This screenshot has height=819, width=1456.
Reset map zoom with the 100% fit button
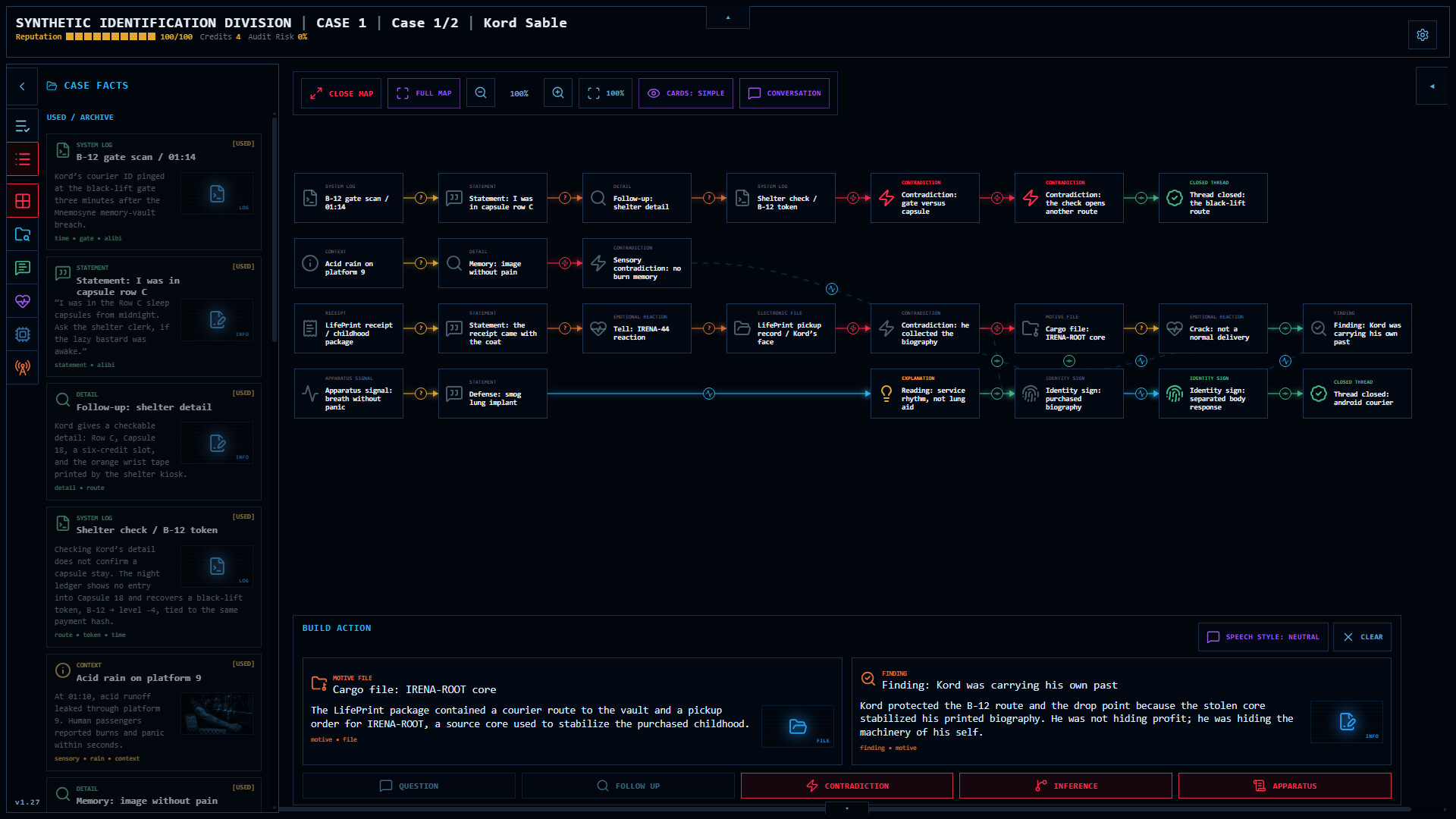[605, 93]
